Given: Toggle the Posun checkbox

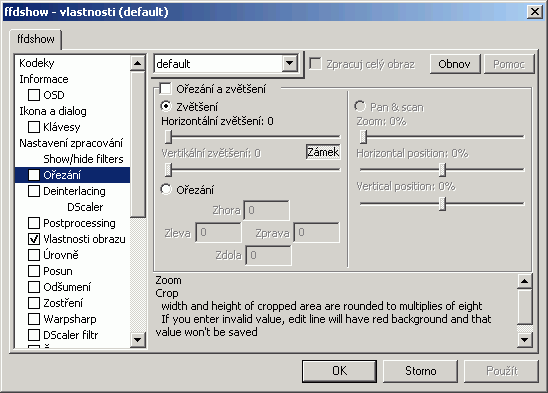Looking at the screenshot, I should 34,271.
